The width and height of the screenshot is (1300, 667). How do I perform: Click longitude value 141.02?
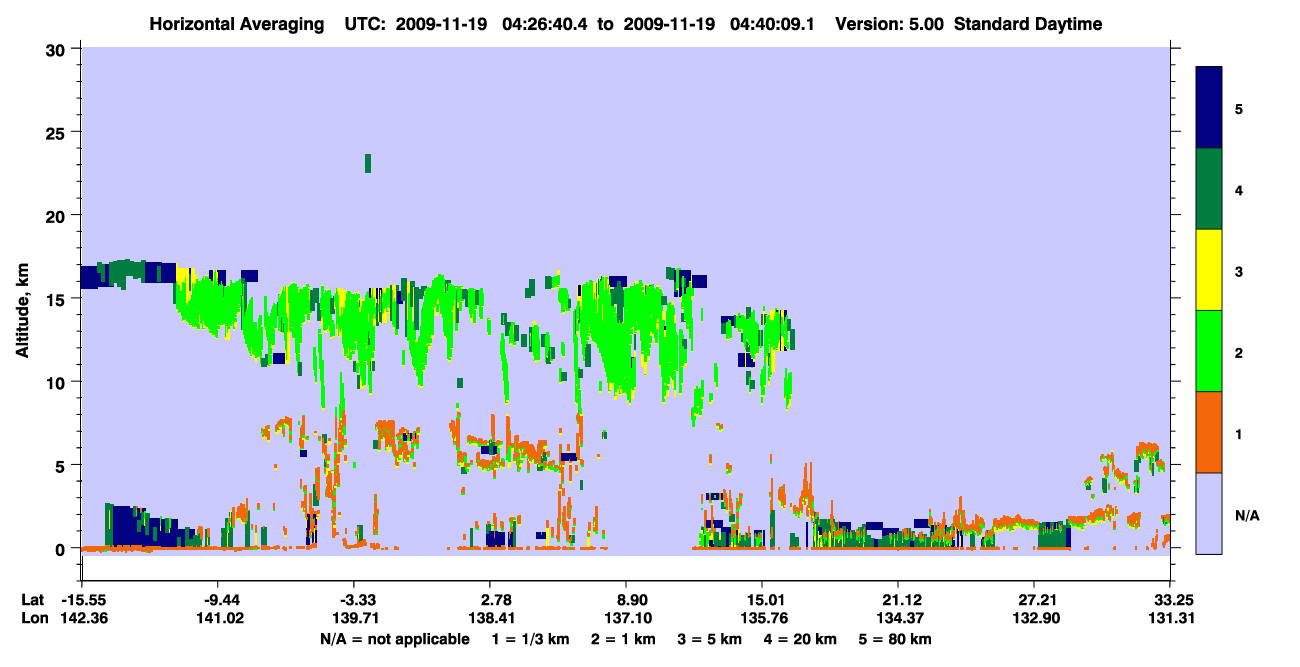point(219,618)
